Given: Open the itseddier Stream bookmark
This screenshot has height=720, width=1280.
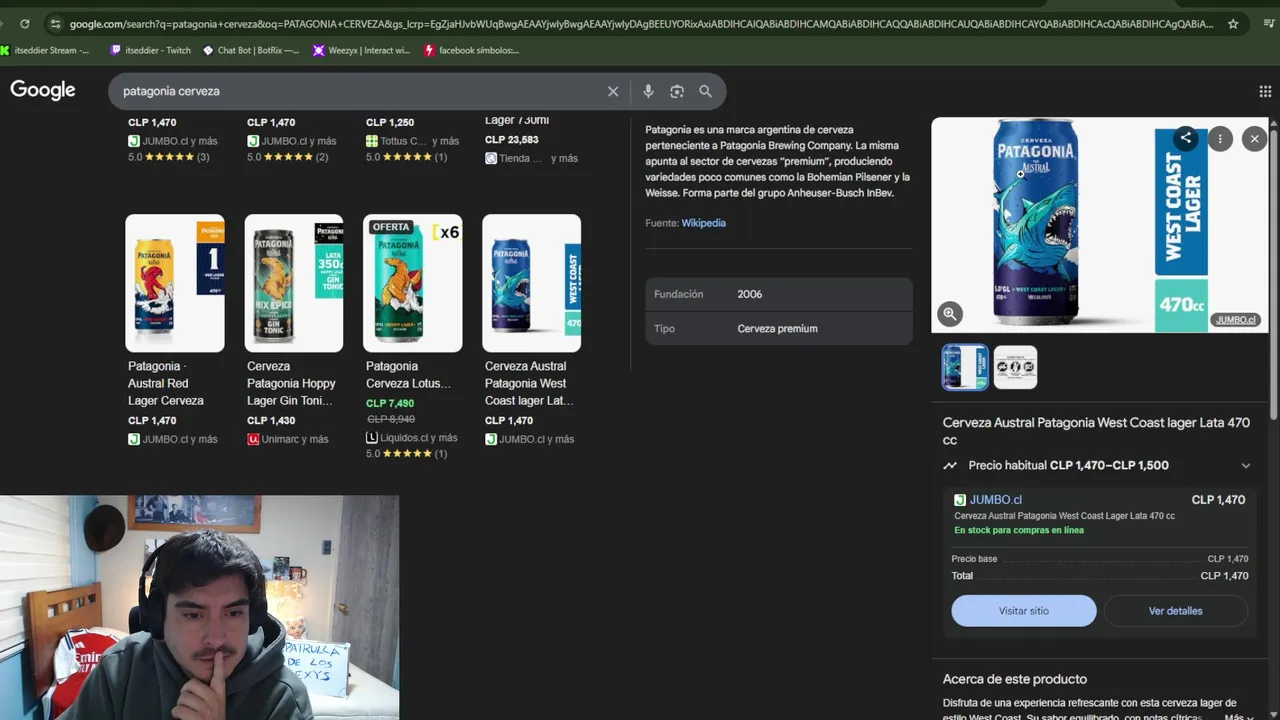Looking at the screenshot, I should click(x=46, y=50).
